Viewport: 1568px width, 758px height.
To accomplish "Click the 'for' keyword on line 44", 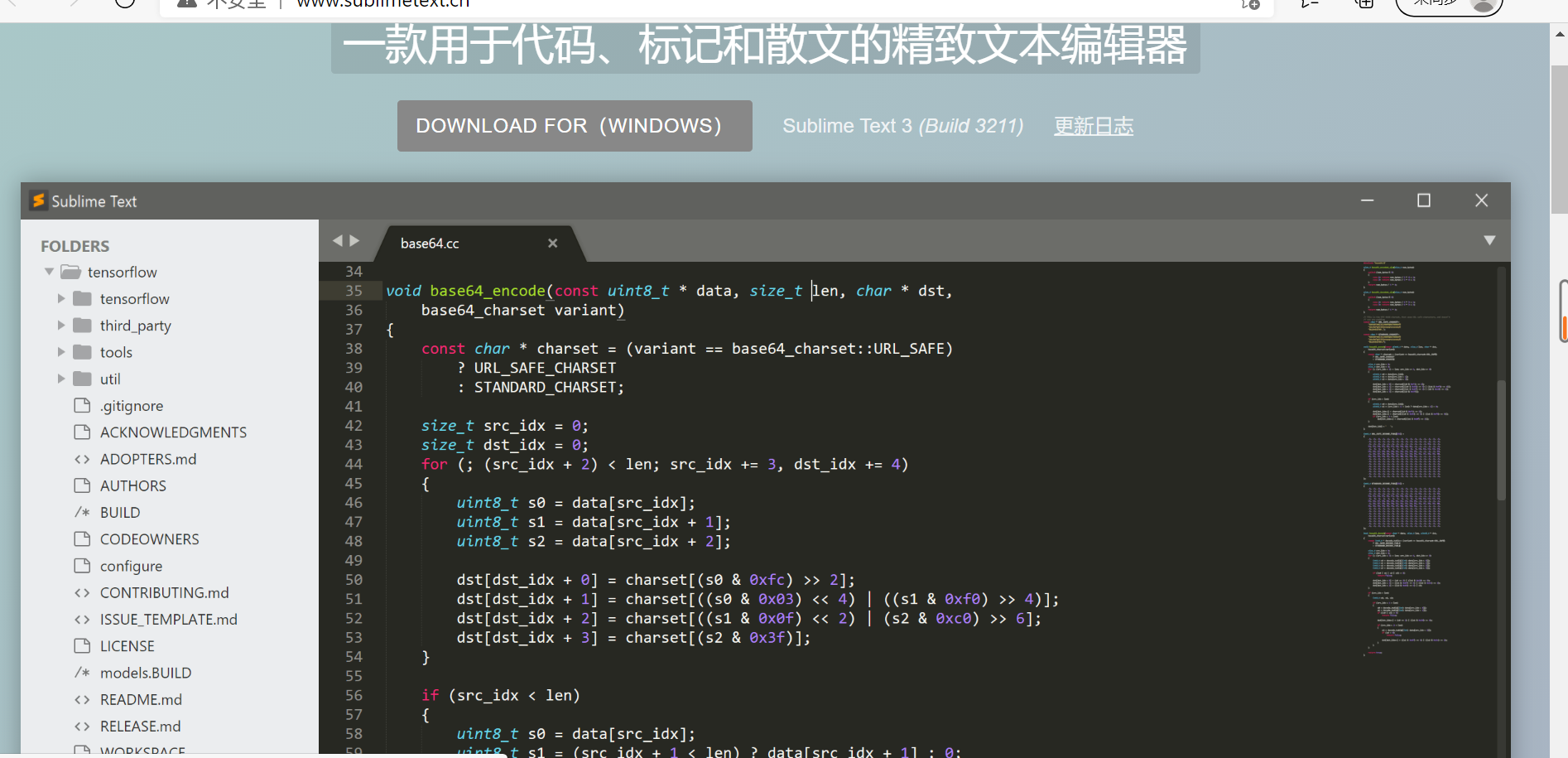I will (434, 464).
